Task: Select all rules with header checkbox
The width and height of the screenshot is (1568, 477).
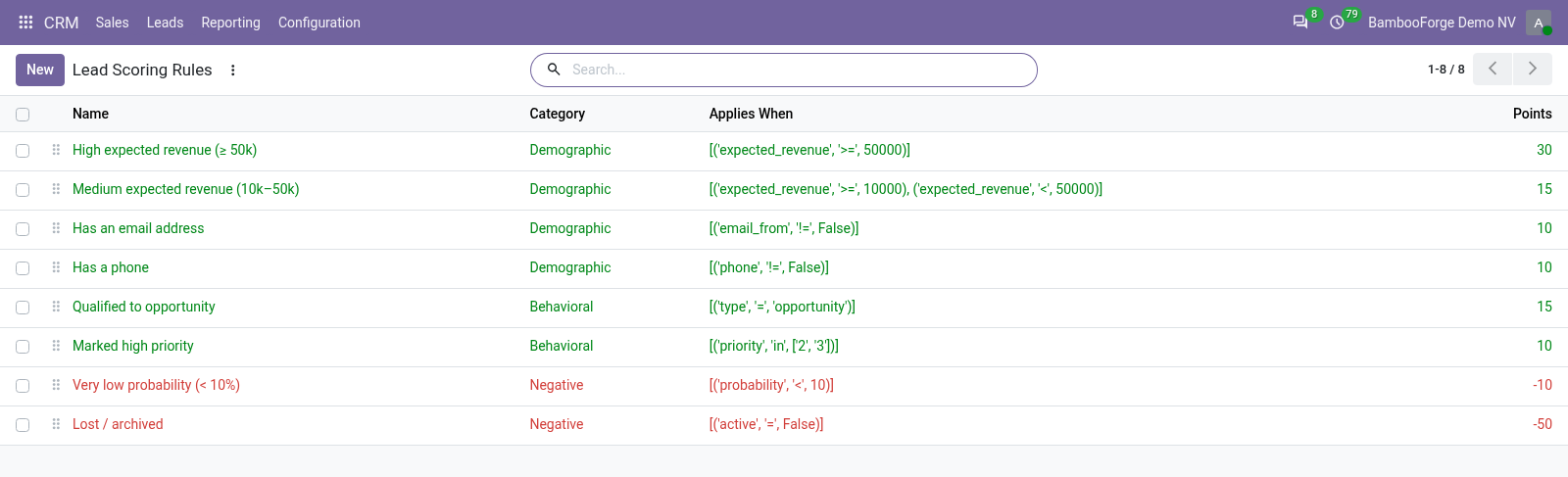Action: click(23, 115)
